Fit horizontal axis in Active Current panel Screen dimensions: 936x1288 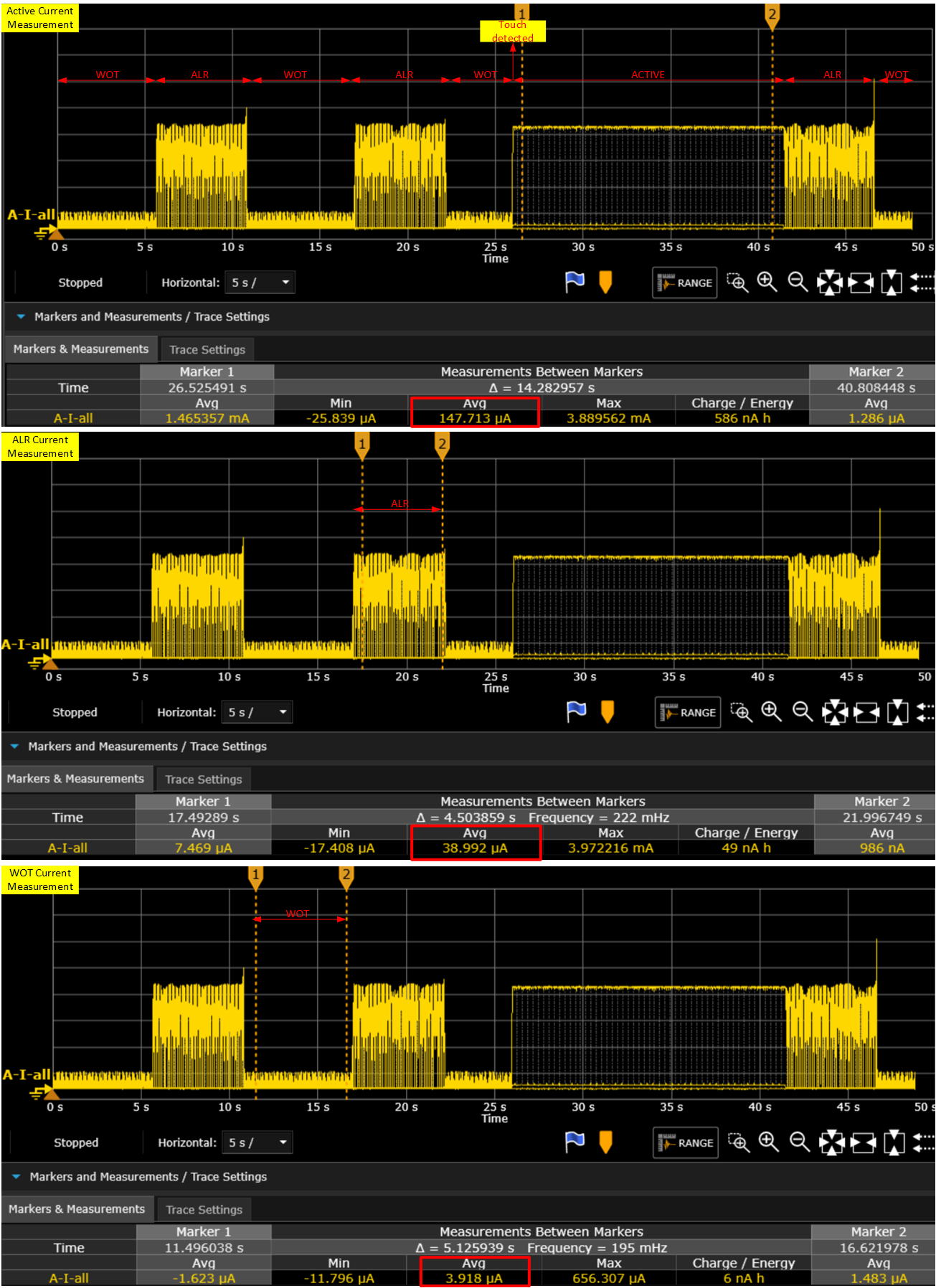pyautogui.click(x=860, y=283)
